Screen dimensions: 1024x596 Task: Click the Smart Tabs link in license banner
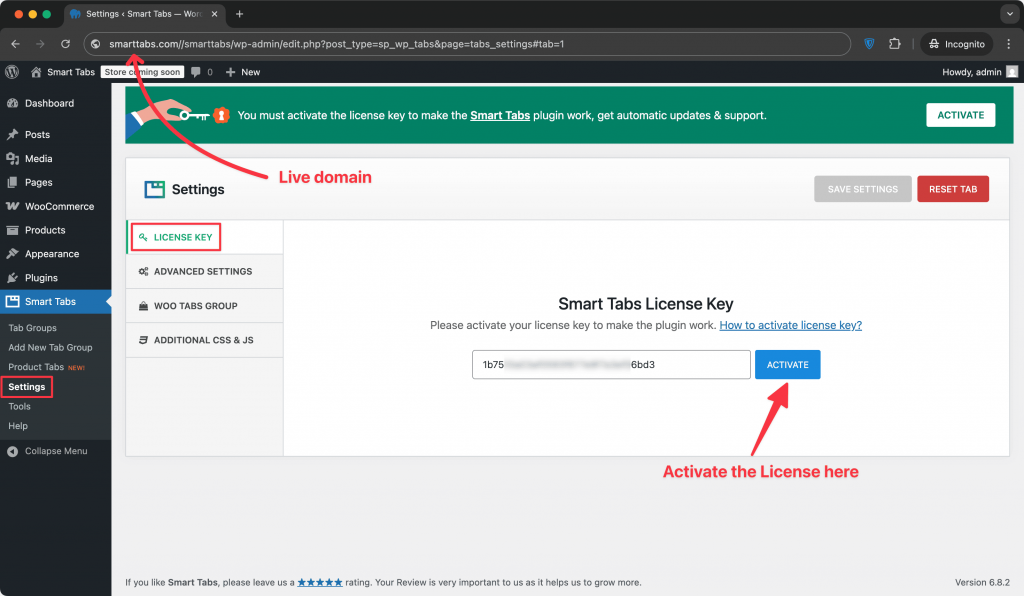(x=500, y=116)
